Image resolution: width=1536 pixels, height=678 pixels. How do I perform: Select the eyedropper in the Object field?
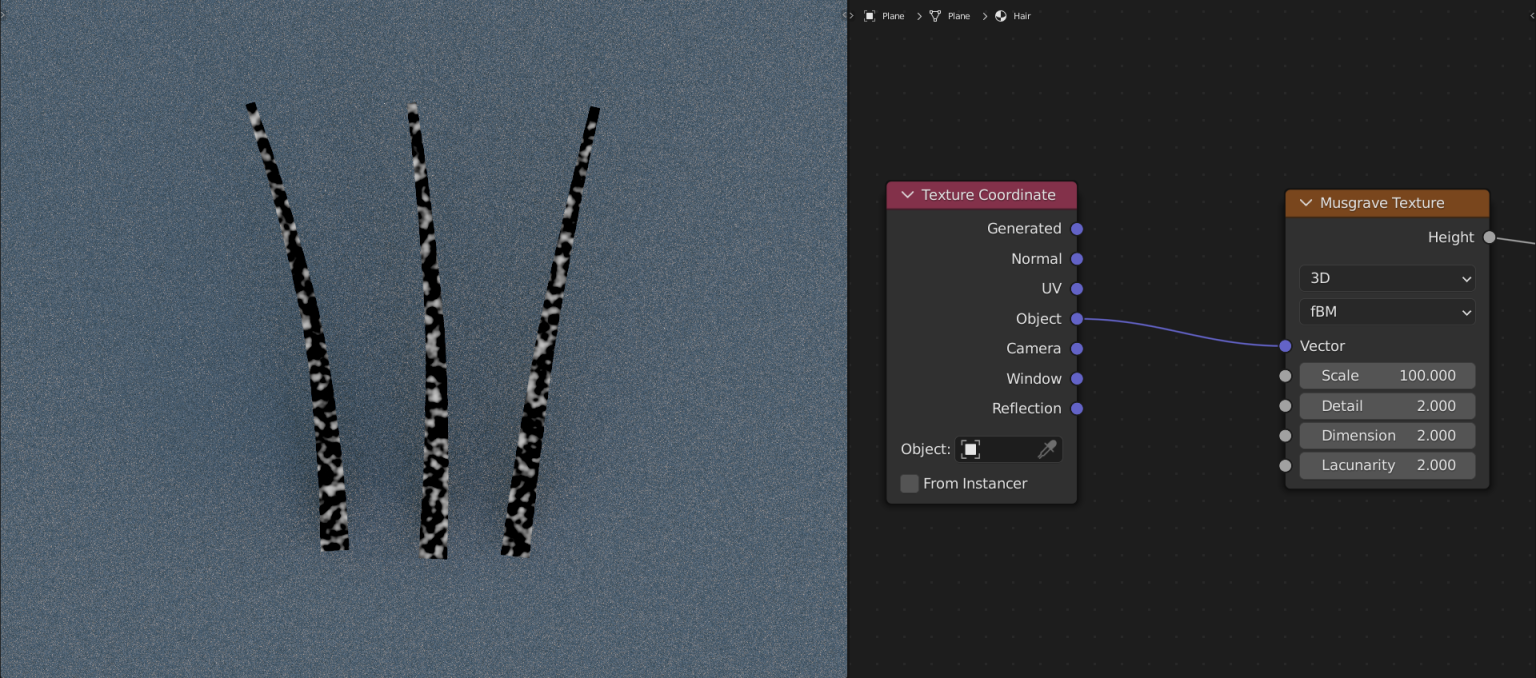point(1047,448)
